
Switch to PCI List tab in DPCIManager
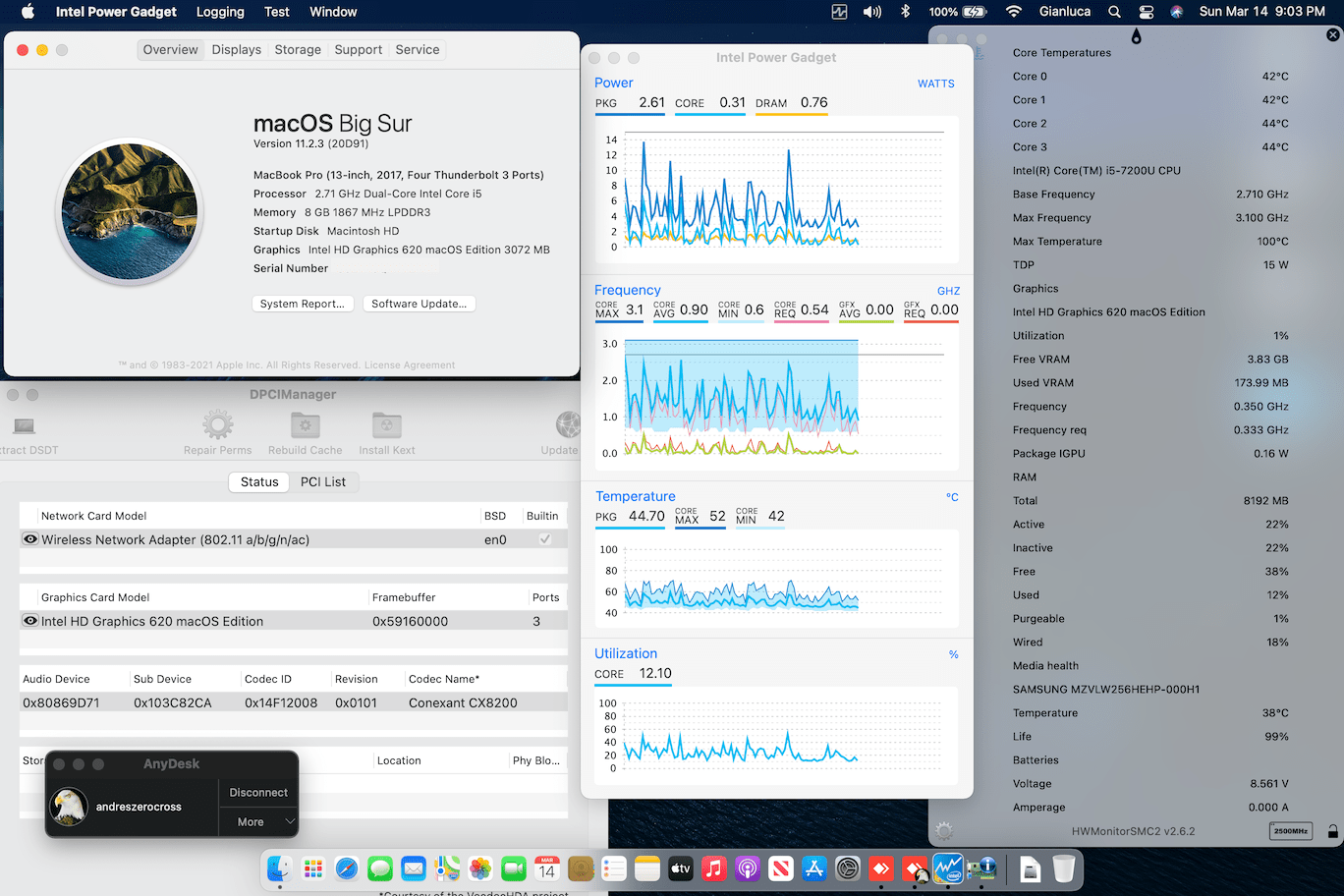[x=323, y=481]
